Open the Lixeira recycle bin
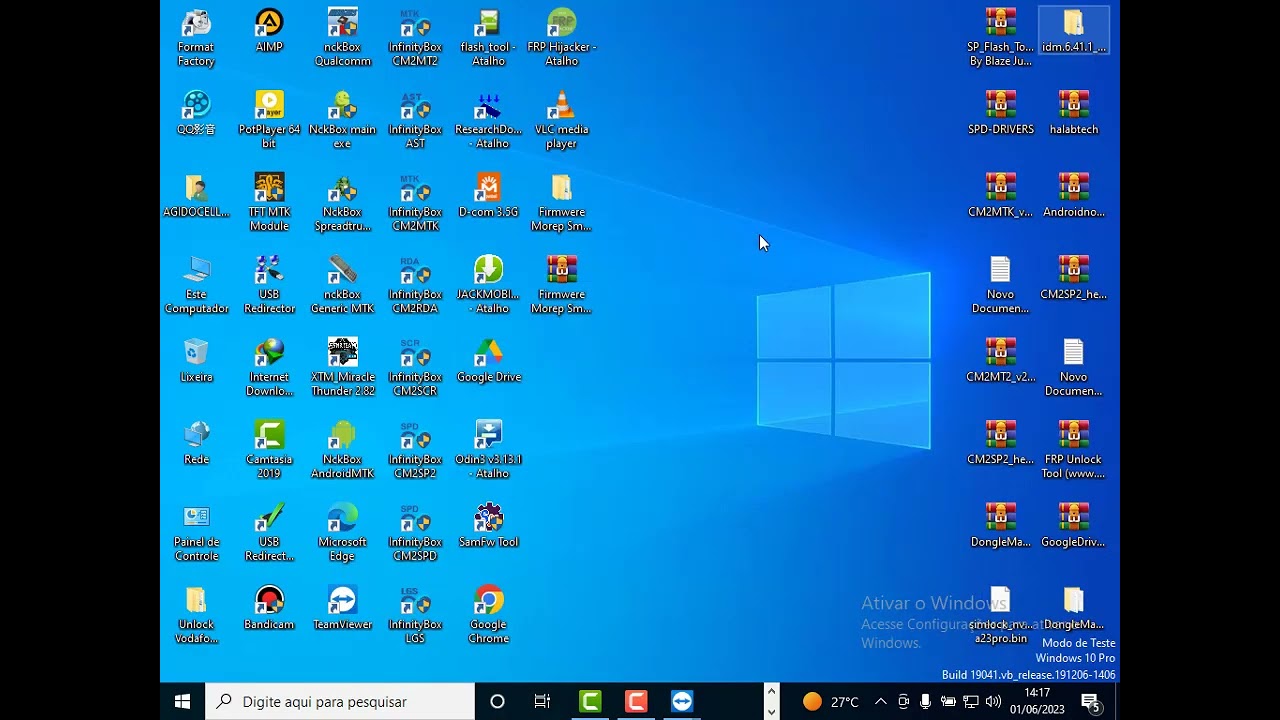Viewport: 1280px width, 720px height. pos(196,361)
